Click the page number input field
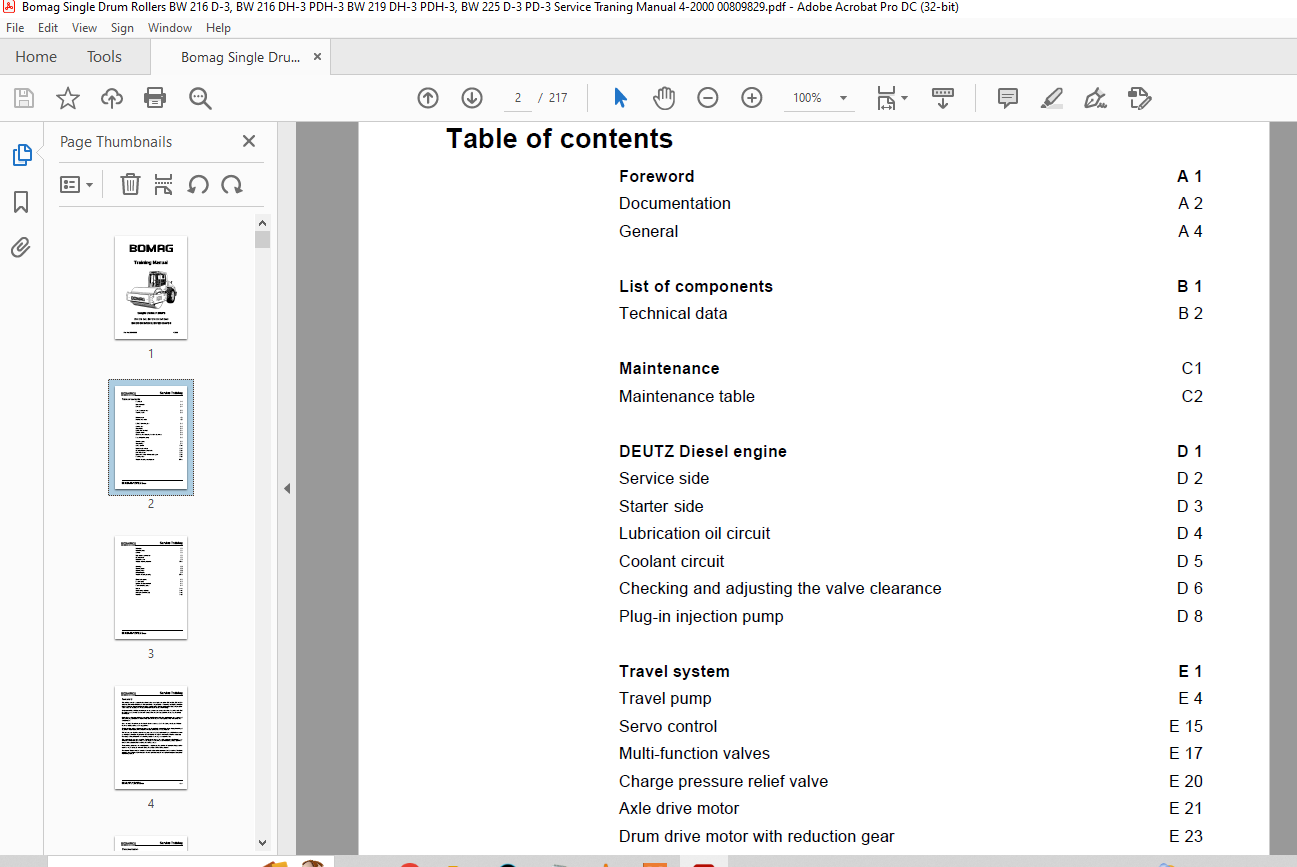Screen dimensions: 1297x867 (x=518, y=98)
